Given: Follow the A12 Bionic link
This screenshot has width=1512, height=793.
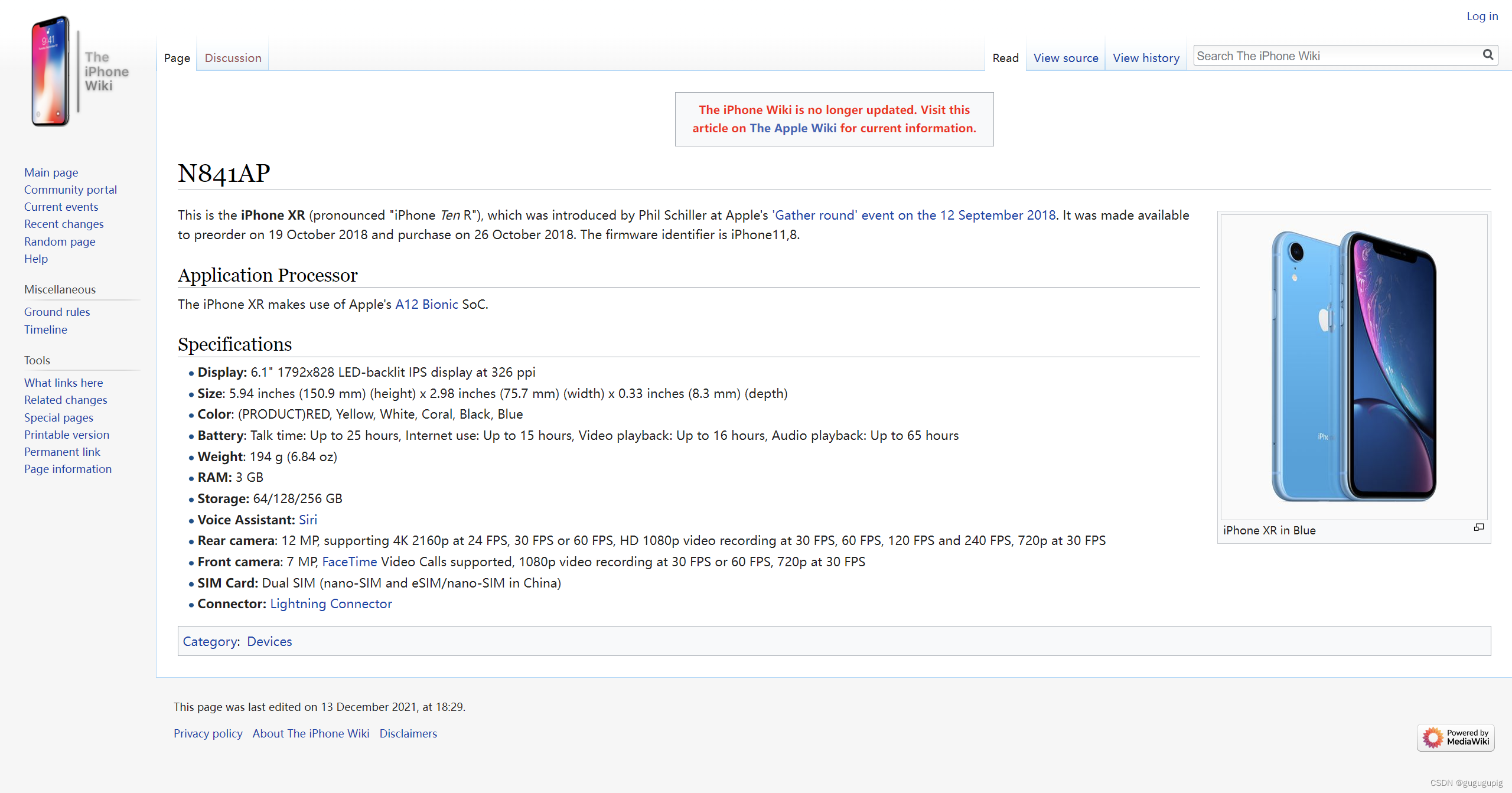Looking at the screenshot, I should pyautogui.click(x=426, y=304).
